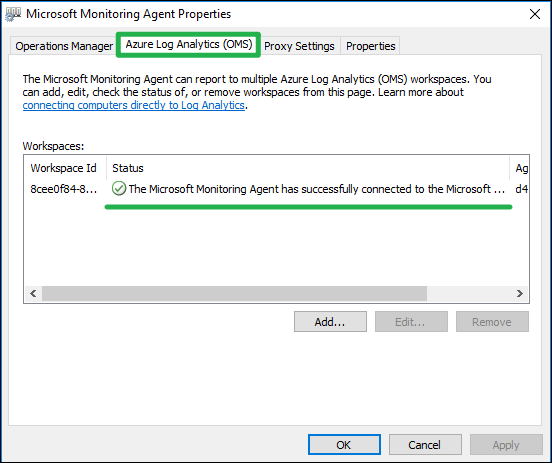Image resolution: width=552 pixels, height=463 pixels.
Task: Switch to the Operations Manager tab
Action: click(64, 46)
